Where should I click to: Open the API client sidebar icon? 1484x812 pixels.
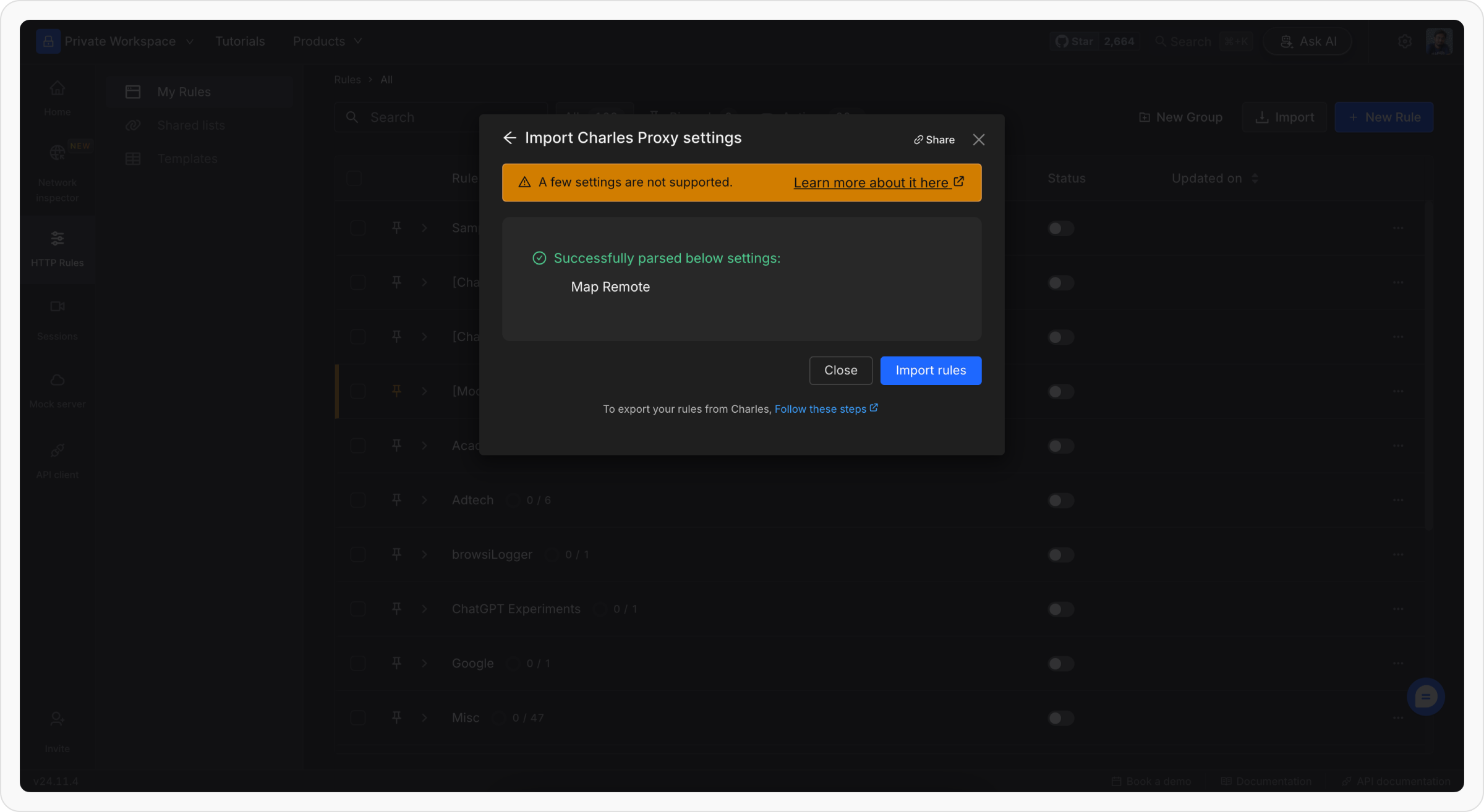tap(57, 450)
